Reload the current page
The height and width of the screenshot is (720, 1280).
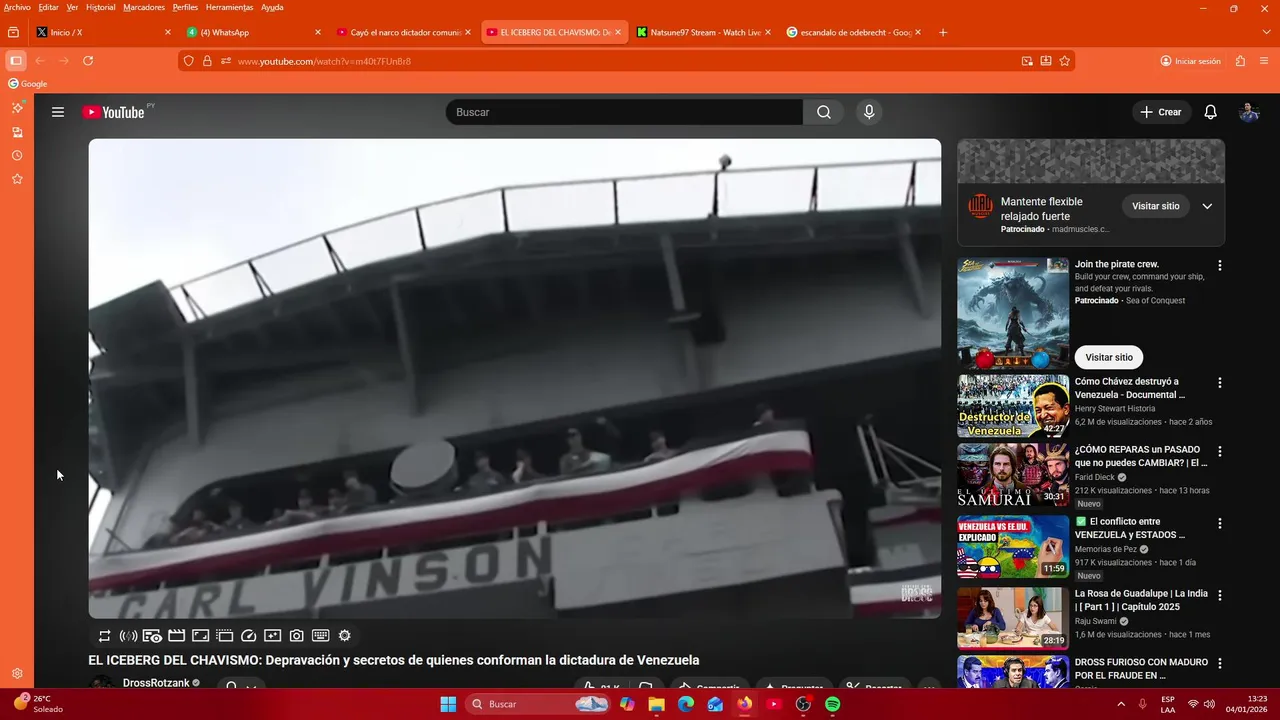pos(88,61)
